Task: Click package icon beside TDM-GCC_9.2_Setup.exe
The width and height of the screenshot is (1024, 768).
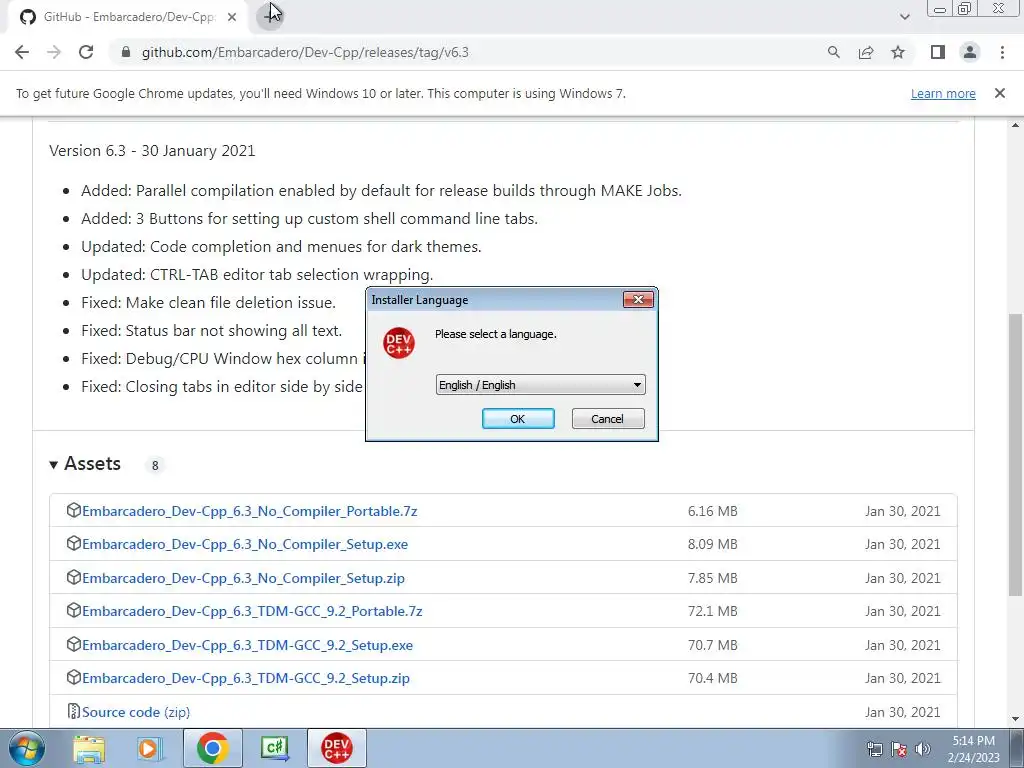Action: [x=74, y=644]
